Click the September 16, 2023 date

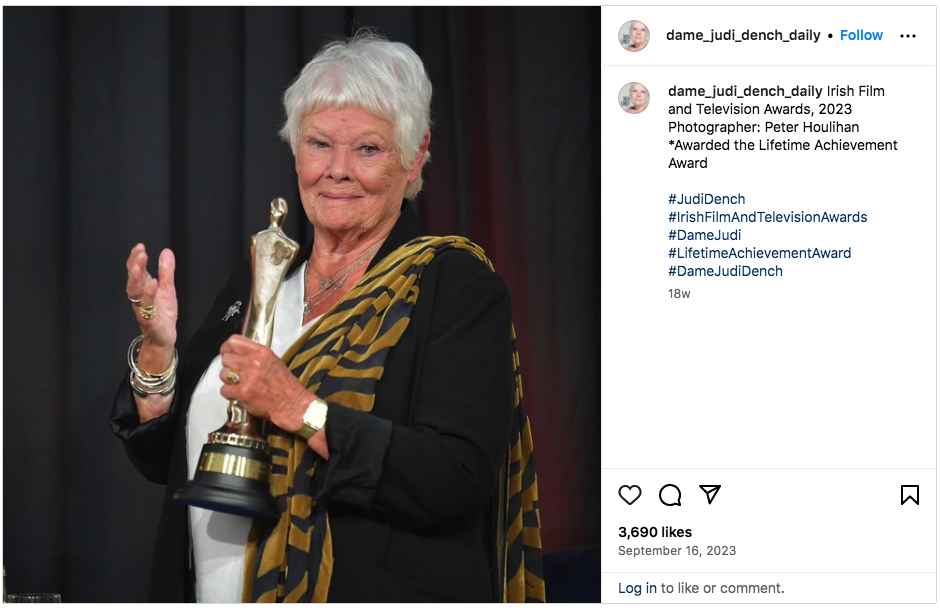[x=677, y=550]
